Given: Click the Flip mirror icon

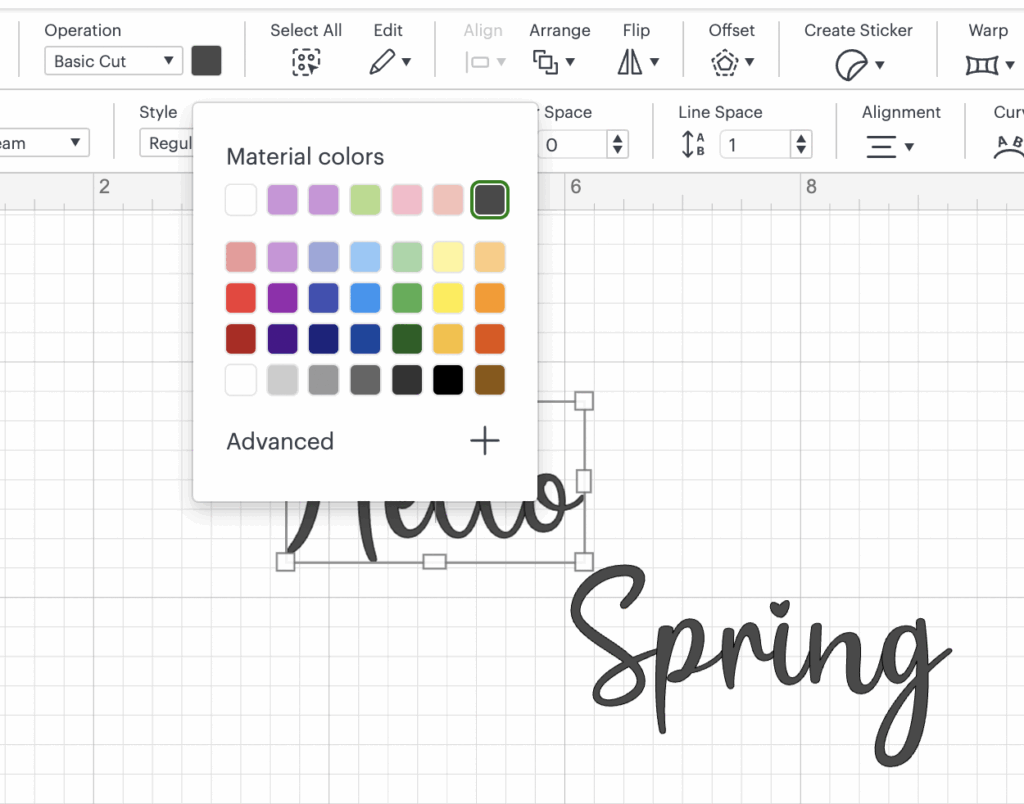Looking at the screenshot, I should [630, 62].
